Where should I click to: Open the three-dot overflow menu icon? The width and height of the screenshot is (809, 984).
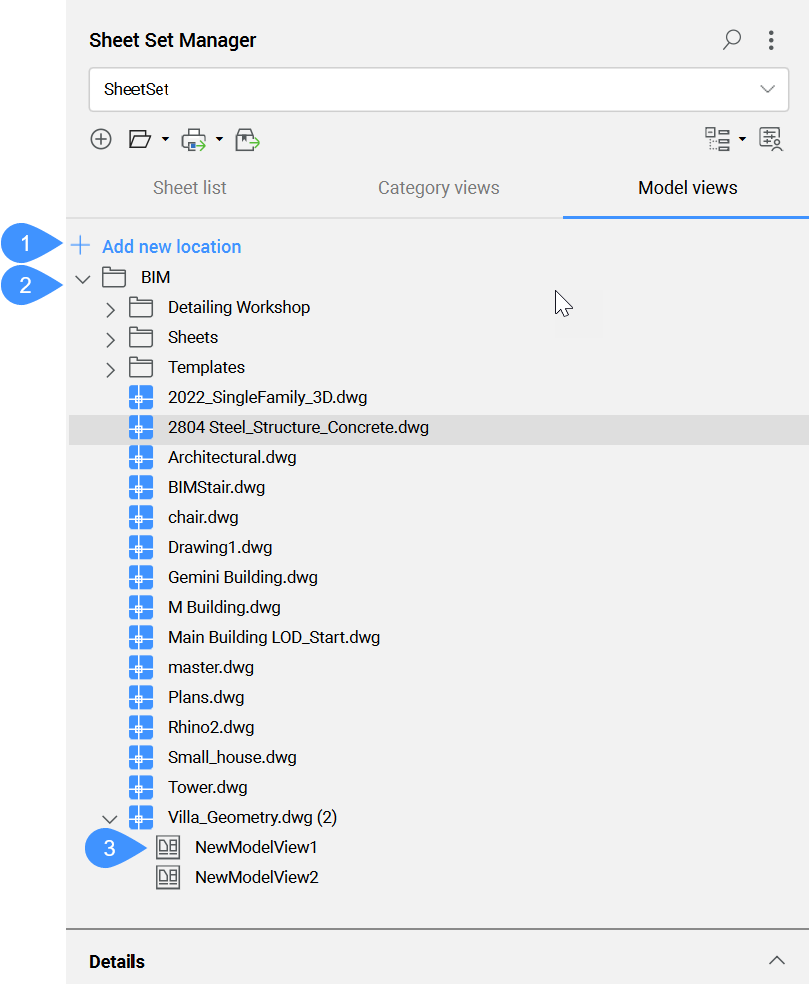[771, 40]
